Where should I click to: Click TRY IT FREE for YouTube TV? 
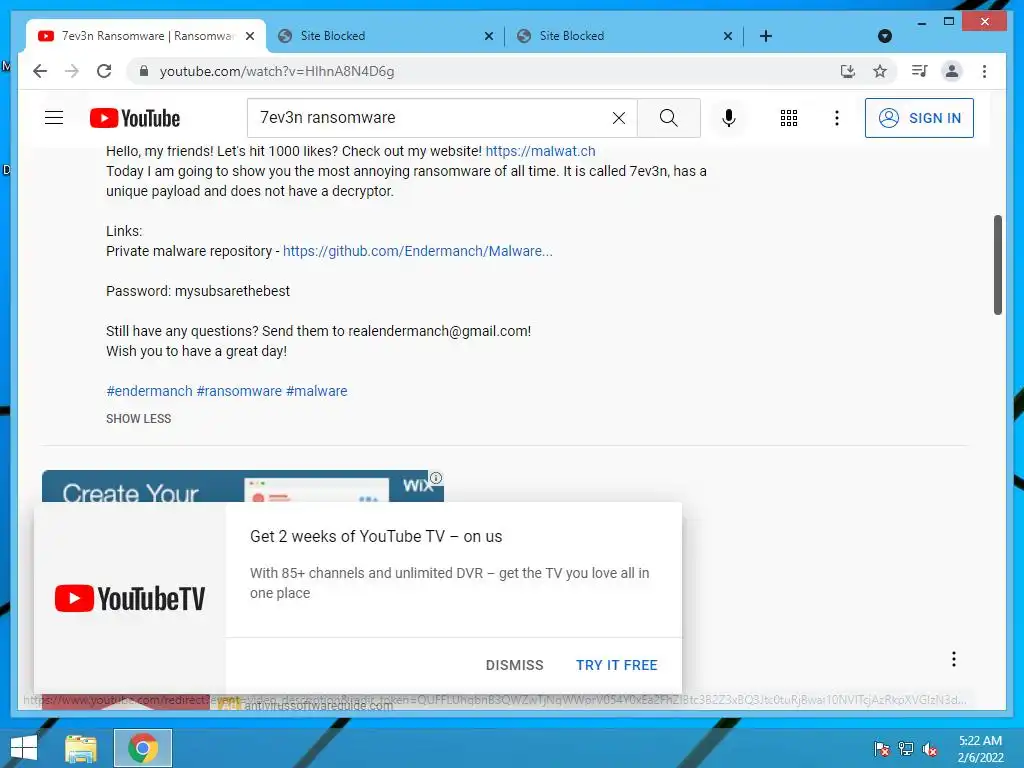(x=616, y=665)
